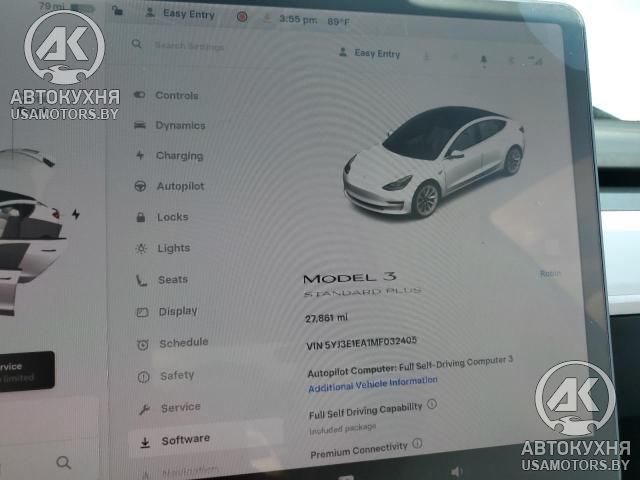Click the Software download icon

pyautogui.click(x=145, y=442)
